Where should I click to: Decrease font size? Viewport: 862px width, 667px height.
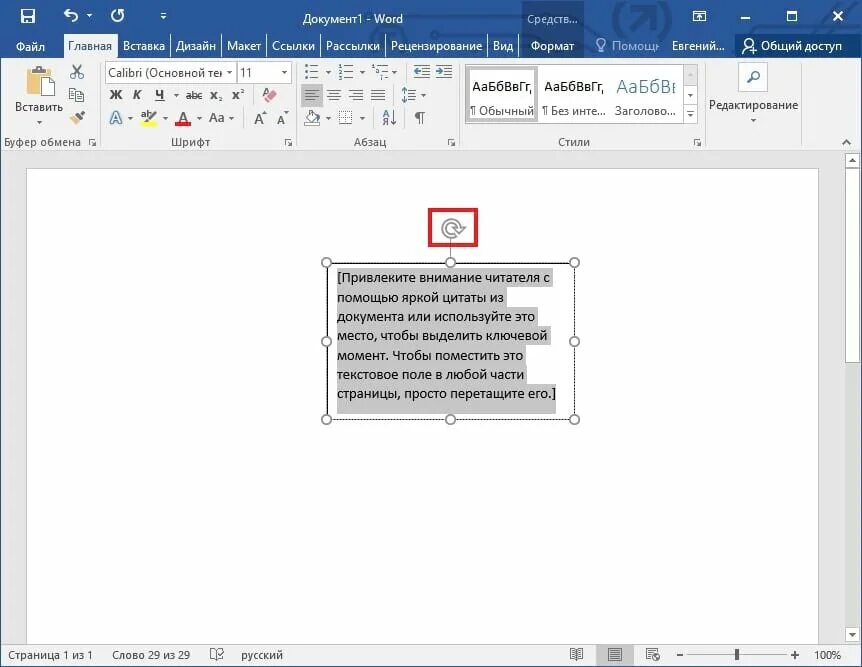tap(283, 118)
